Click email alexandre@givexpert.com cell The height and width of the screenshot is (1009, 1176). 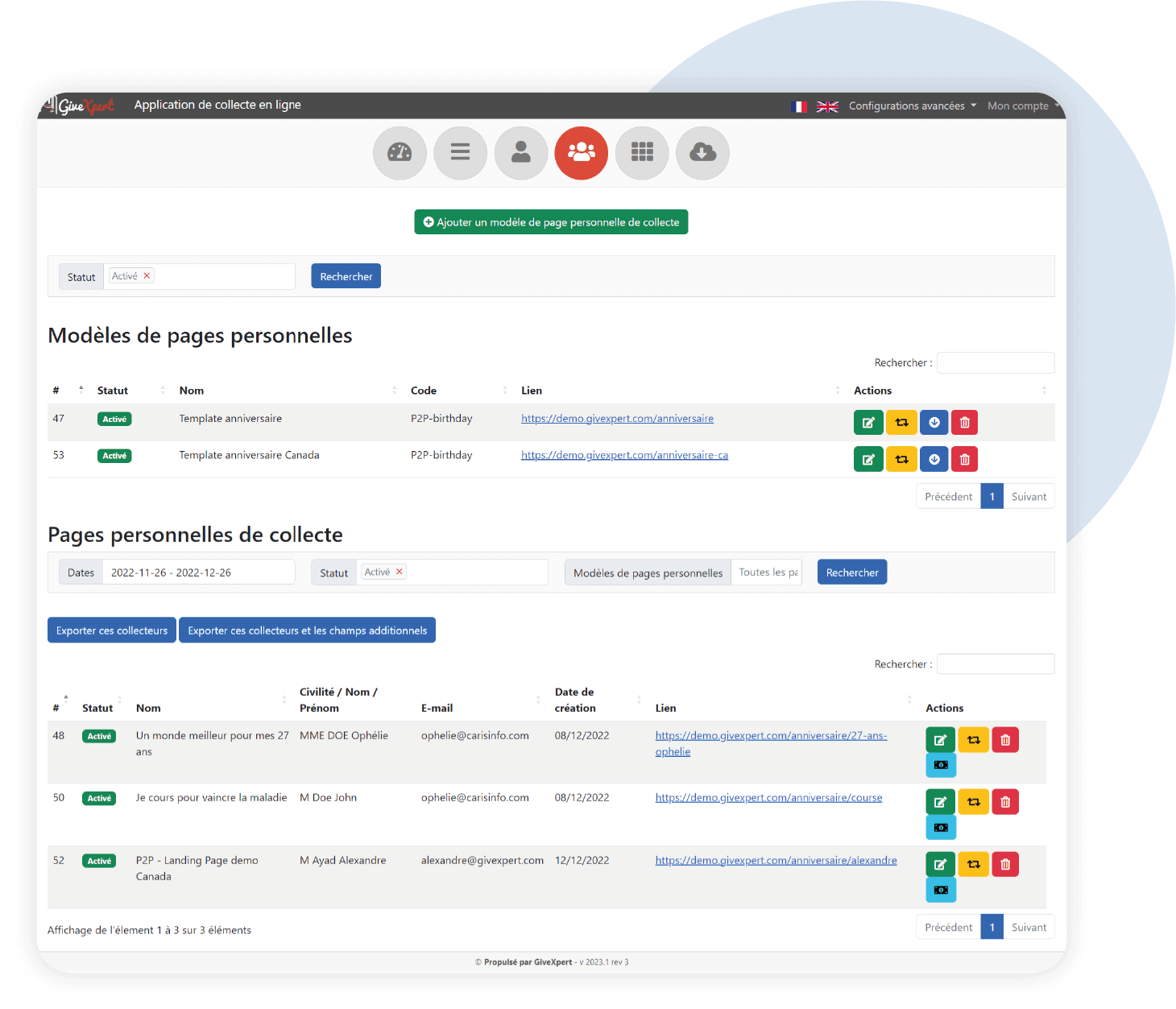coord(482,861)
